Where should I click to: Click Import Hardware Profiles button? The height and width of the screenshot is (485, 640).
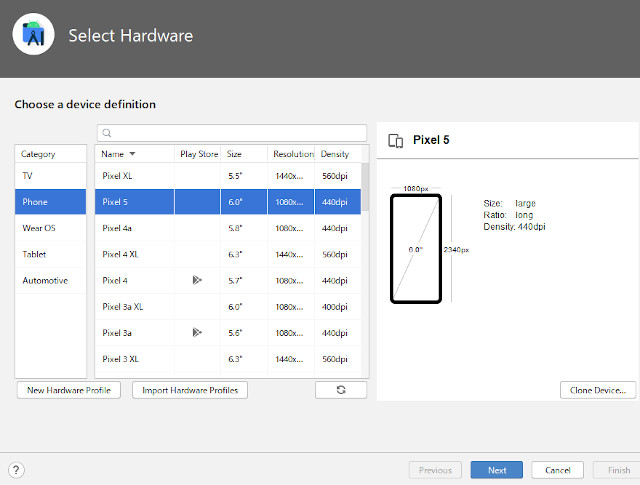190,390
